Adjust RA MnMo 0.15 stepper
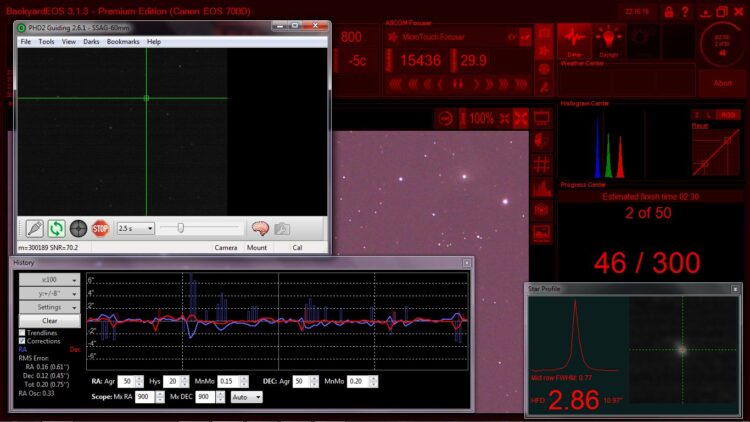Screen dimensions: 750x422 pyautogui.click(x=244, y=381)
